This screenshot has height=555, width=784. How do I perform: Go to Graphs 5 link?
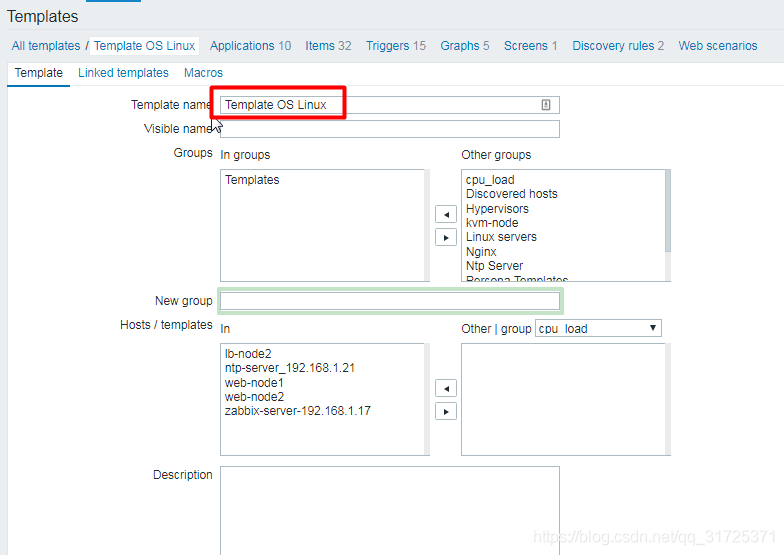click(464, 46)
